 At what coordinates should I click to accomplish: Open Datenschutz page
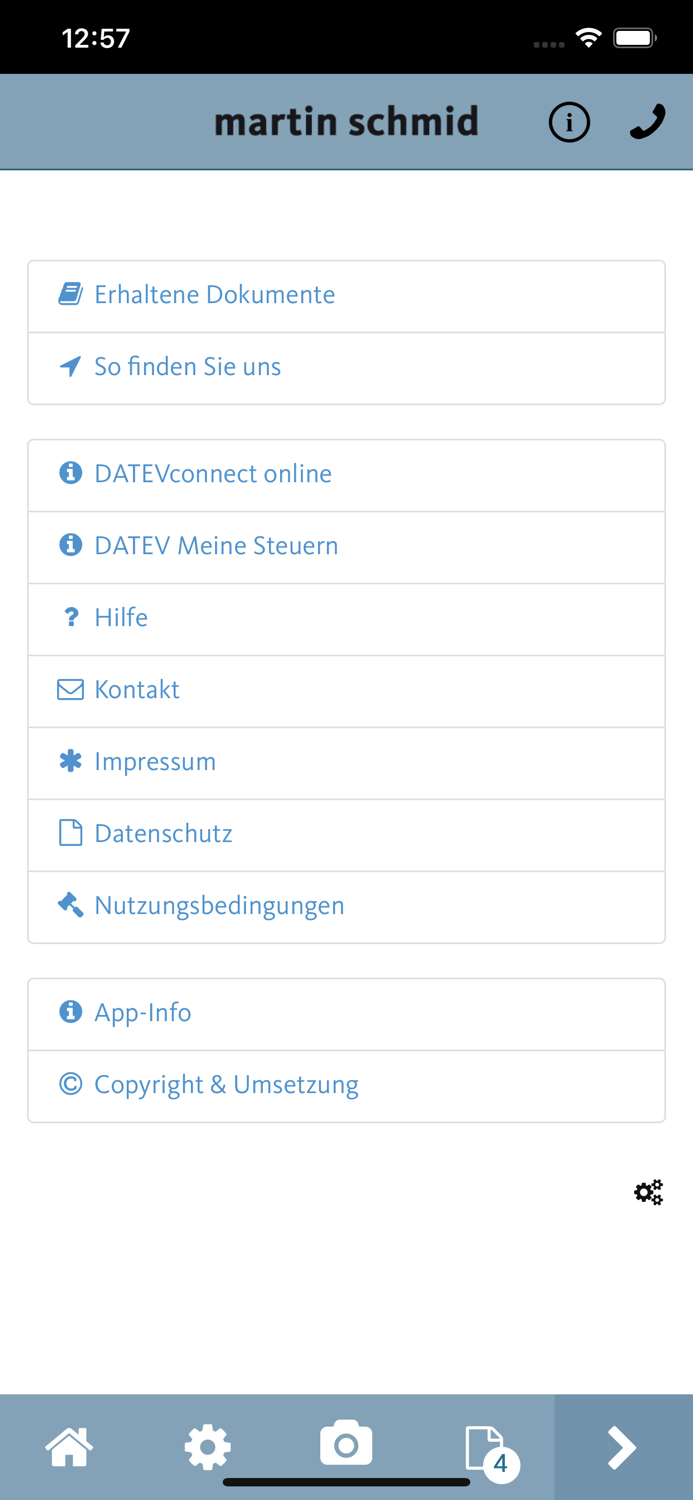pyautogui.click(x=346, y=835)
